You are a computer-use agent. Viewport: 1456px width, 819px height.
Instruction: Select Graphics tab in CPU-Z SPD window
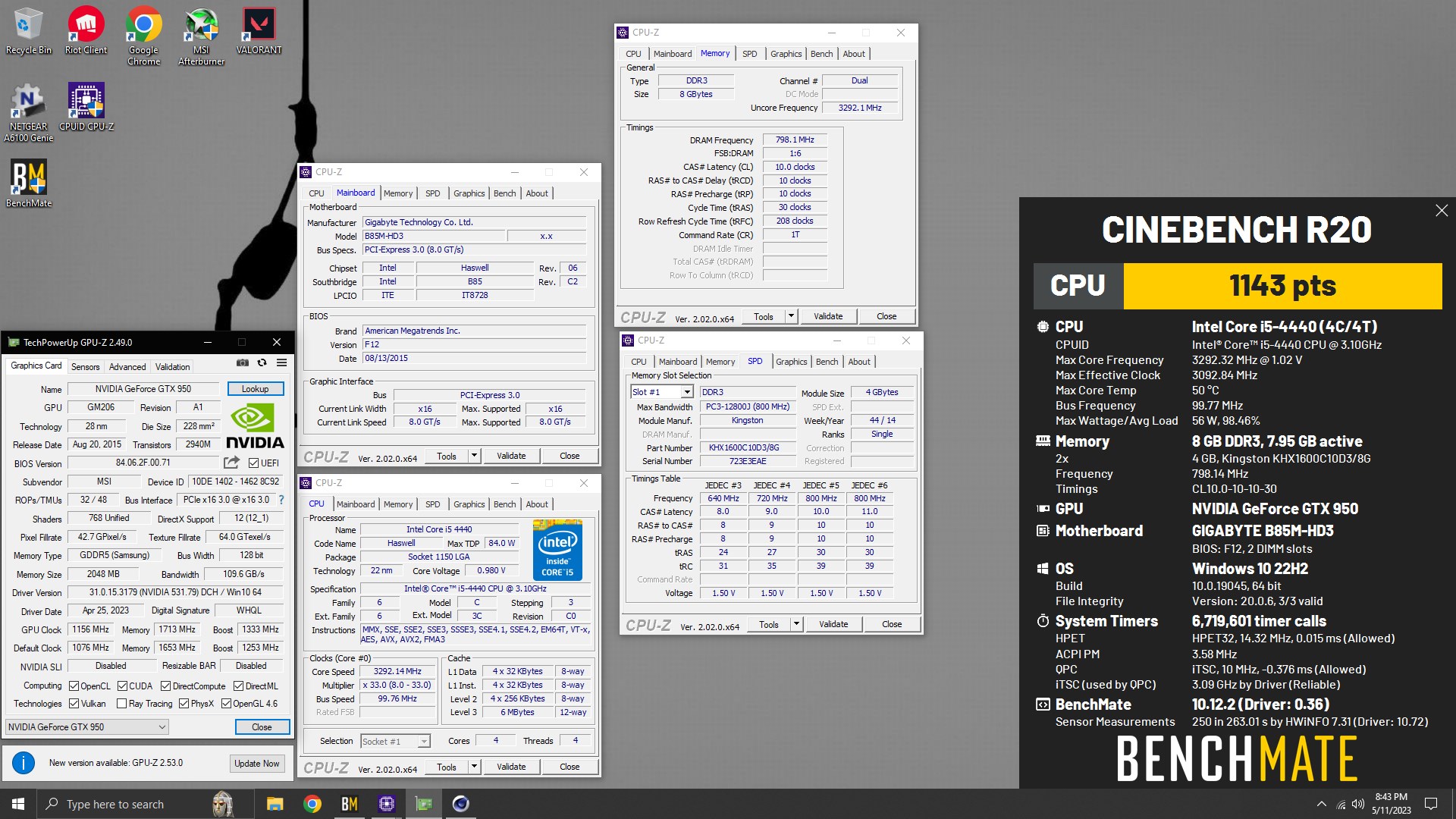coord(791,362)
